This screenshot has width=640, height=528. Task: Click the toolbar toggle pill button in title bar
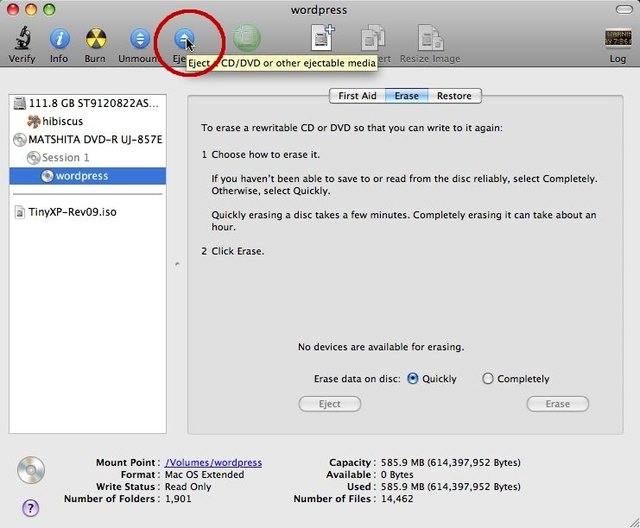point(624,9)
